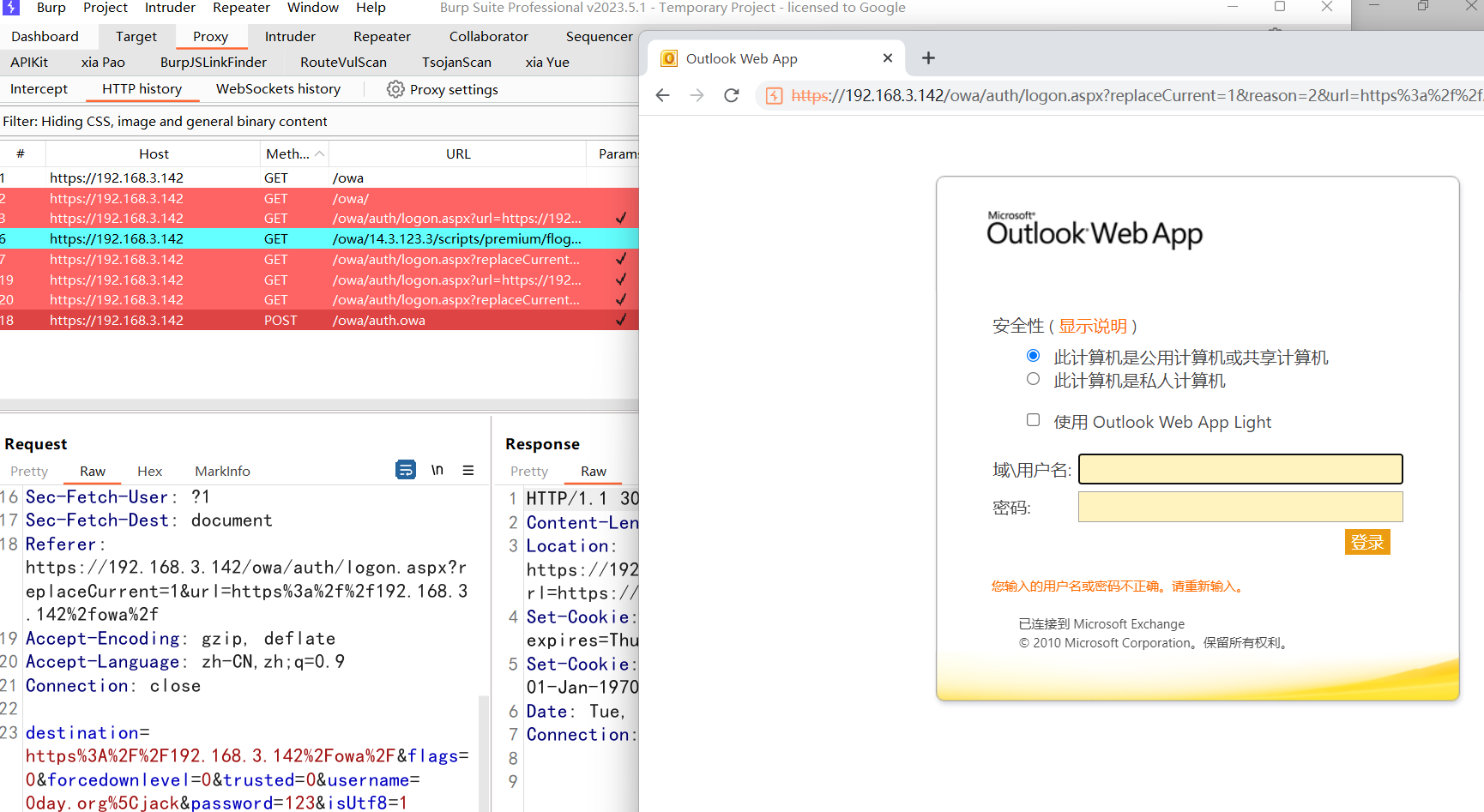This screenshot has width=1484, height=812.
Task: Select the GET /owa/ request row
Action: pyautogui.click(x=319, y=199)
